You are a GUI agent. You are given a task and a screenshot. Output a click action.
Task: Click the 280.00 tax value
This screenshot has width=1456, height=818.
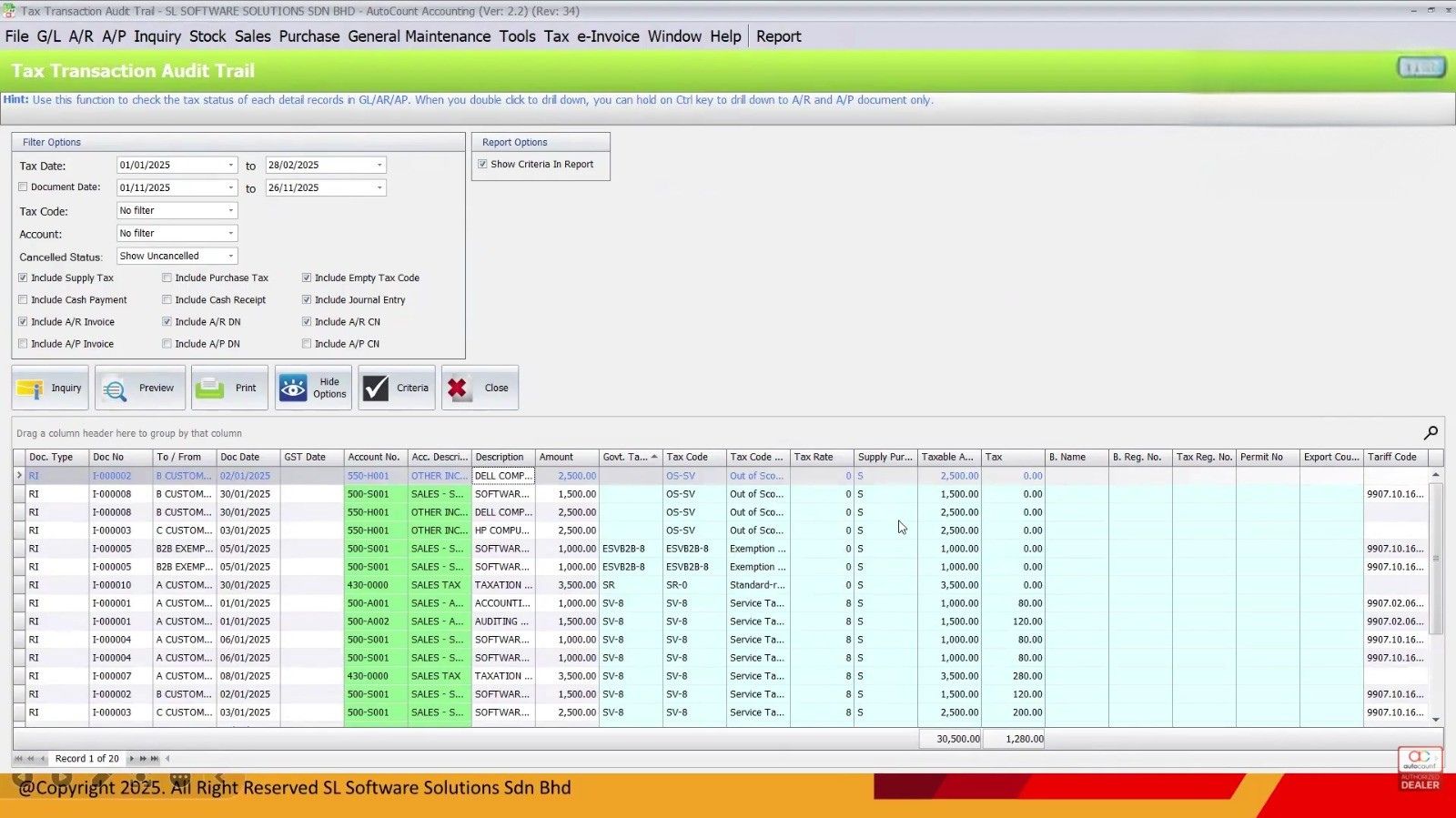point(1013,676)
